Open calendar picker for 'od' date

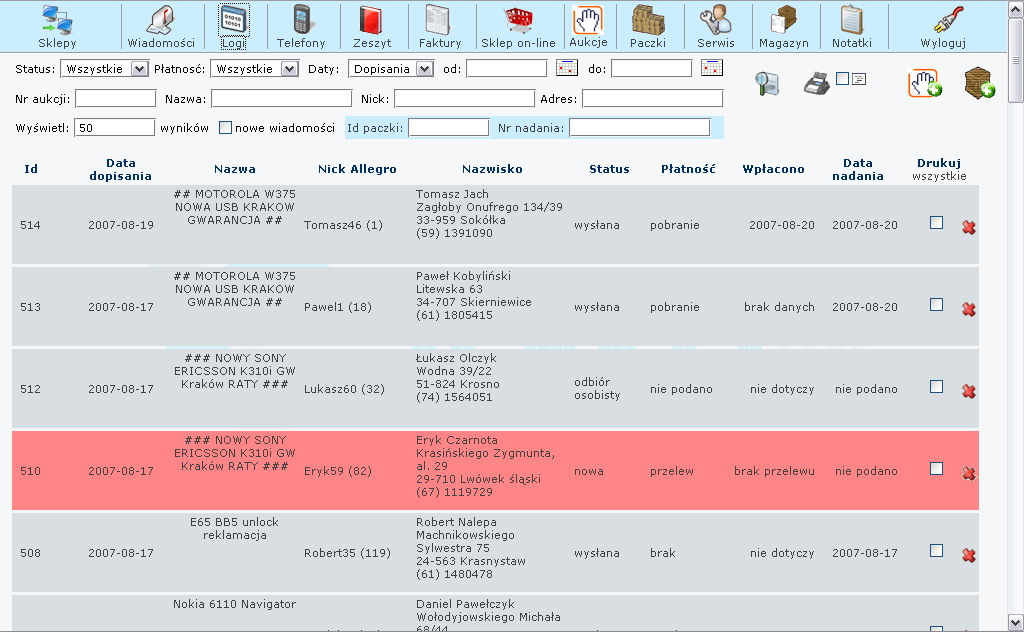coord(567,67)
